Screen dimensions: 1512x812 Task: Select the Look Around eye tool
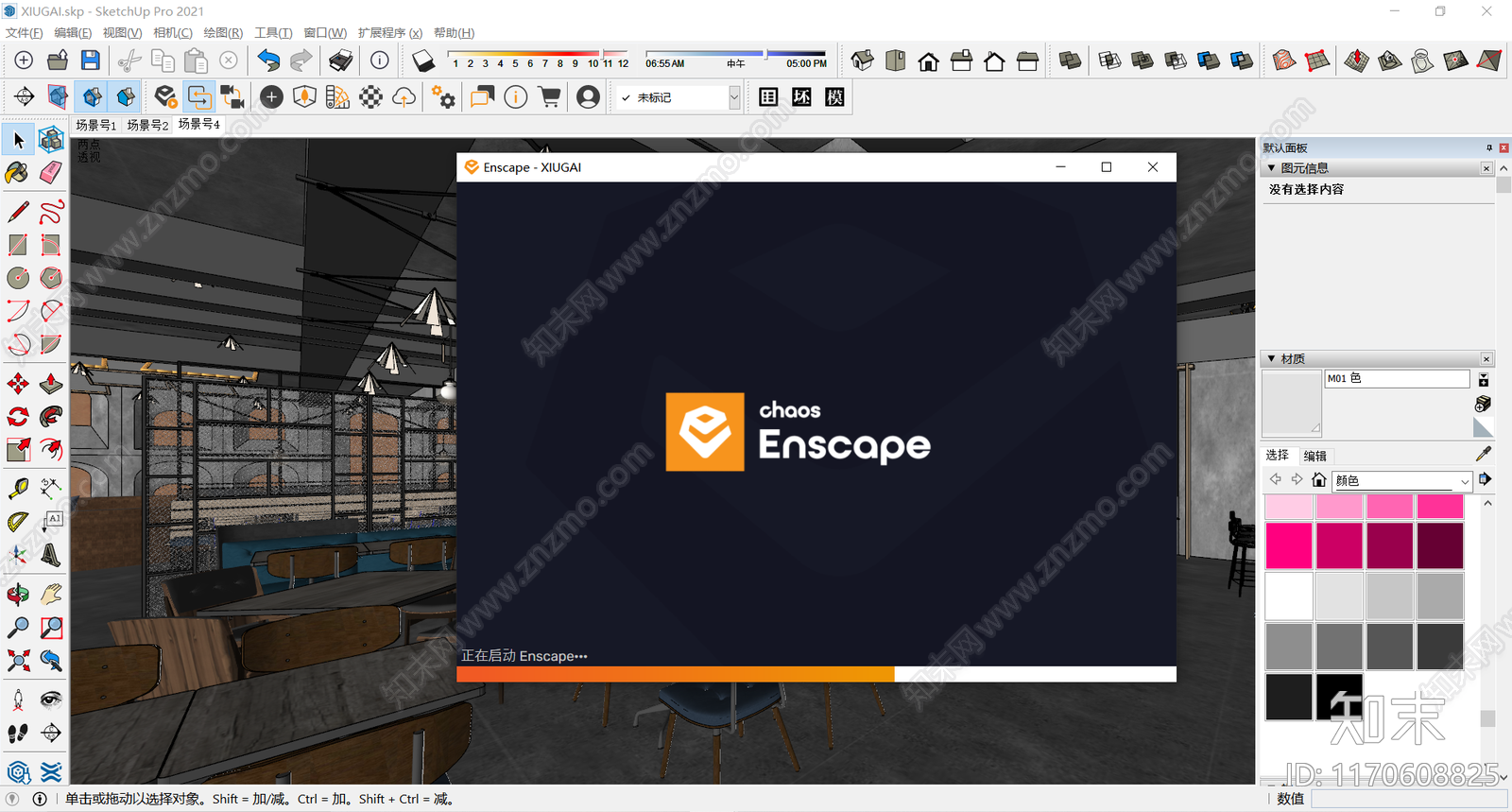click(51, 699)
